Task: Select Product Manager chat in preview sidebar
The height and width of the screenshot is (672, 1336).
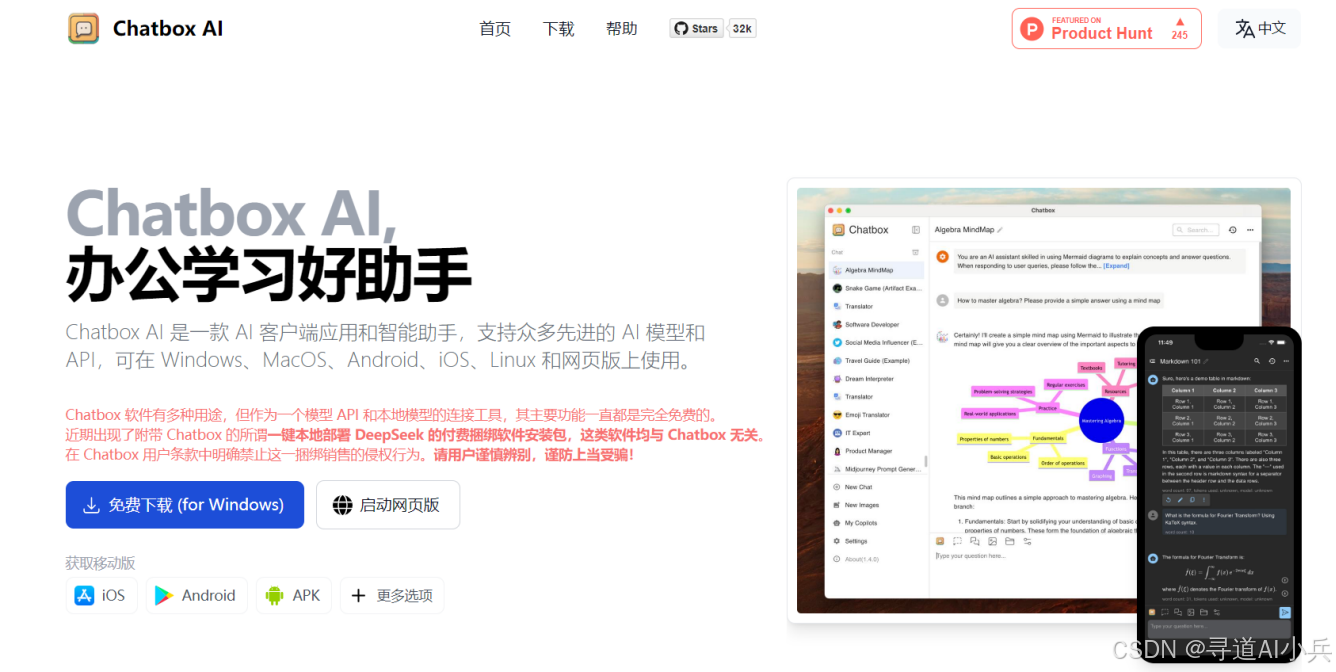Action: click(877, 451)
